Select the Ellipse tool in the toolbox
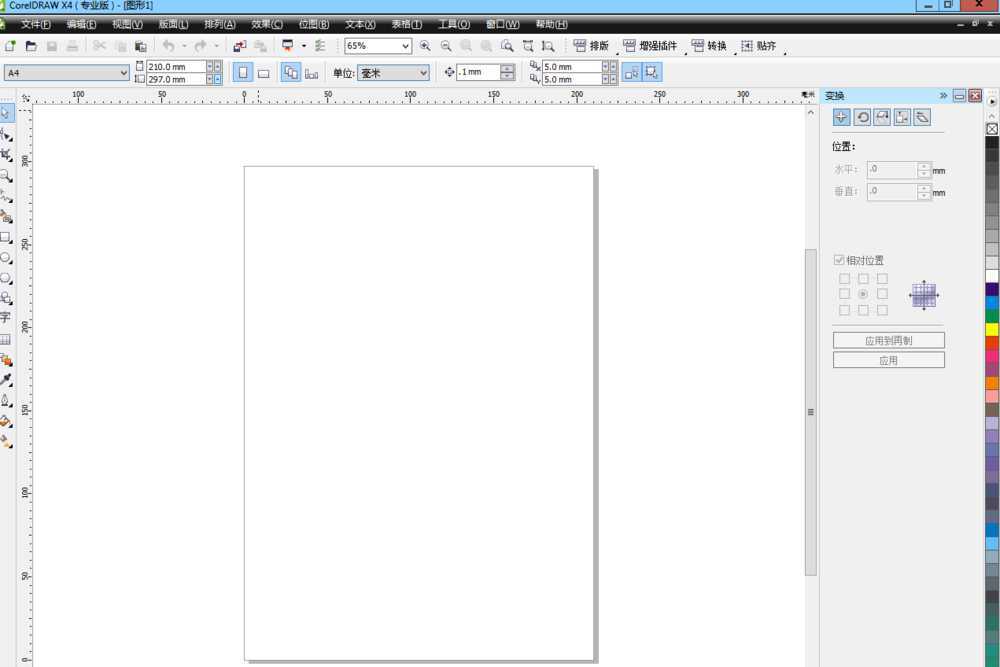The height and width of the screenshot is (667, 1000). (x=6, y=258)
